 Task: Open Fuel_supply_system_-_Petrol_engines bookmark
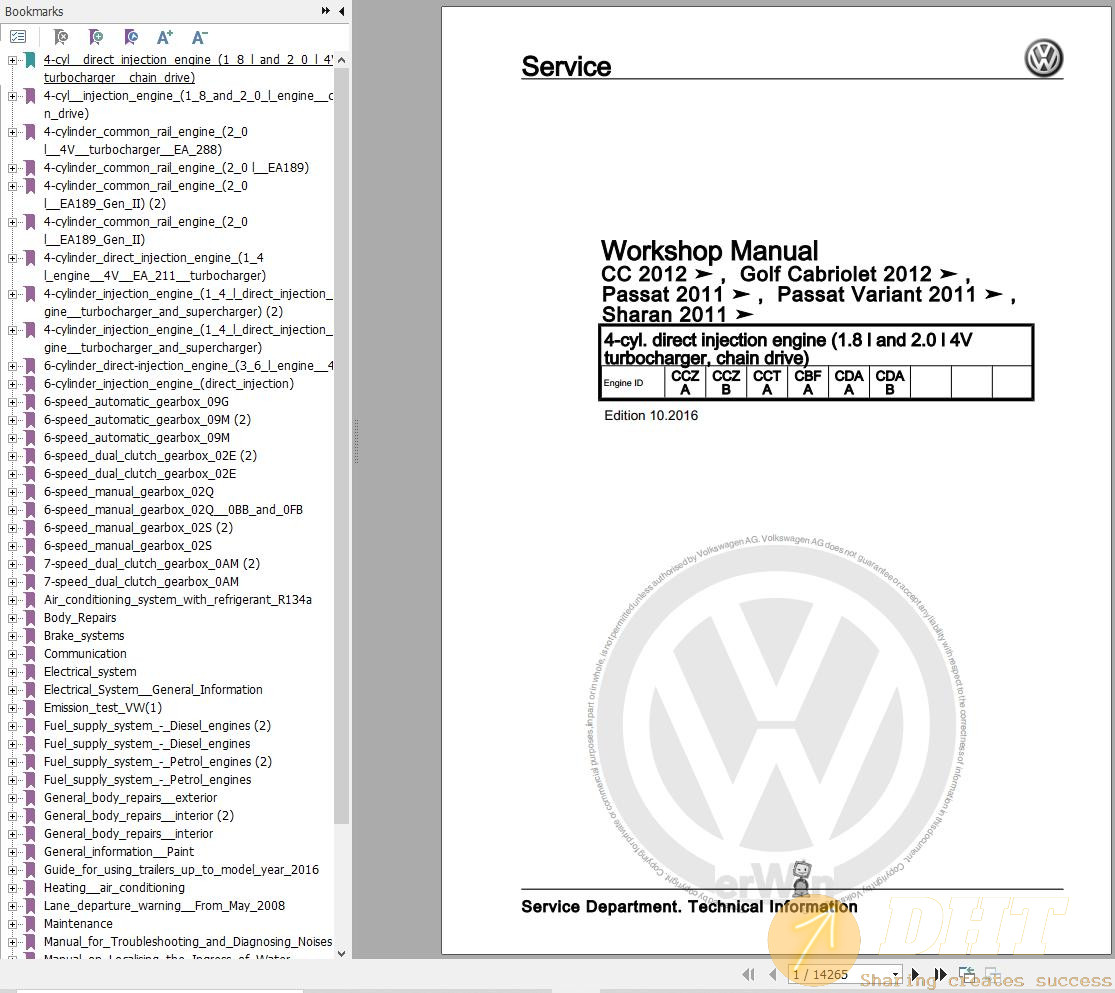click(147, 780)
